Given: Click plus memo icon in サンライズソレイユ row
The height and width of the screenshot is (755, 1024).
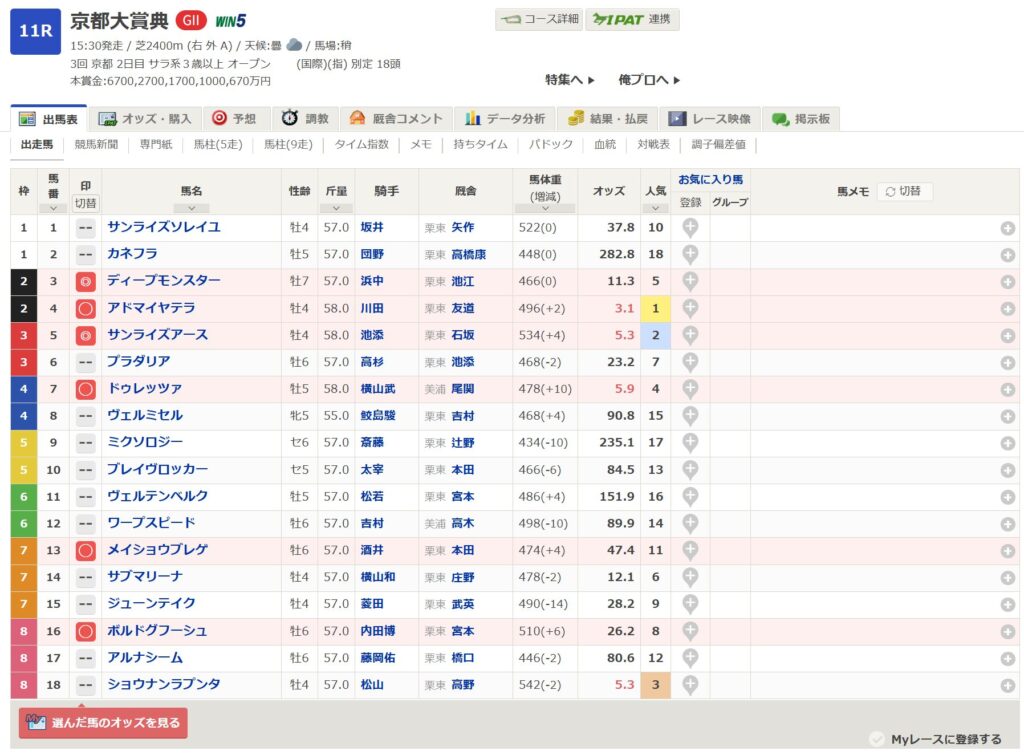Looking at the screenshot, I should pos(1007,228).
